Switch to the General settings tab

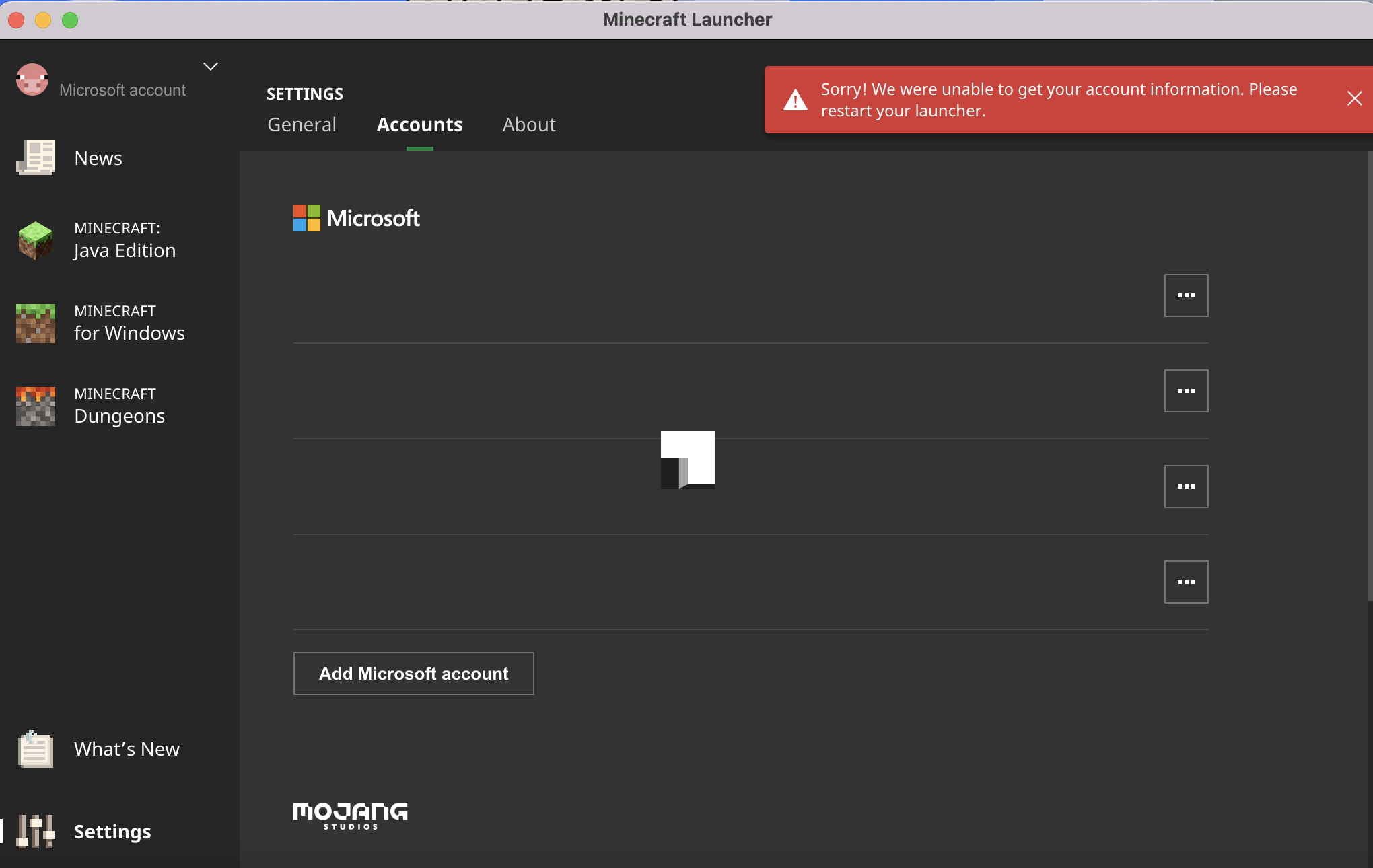pos(302,124)
